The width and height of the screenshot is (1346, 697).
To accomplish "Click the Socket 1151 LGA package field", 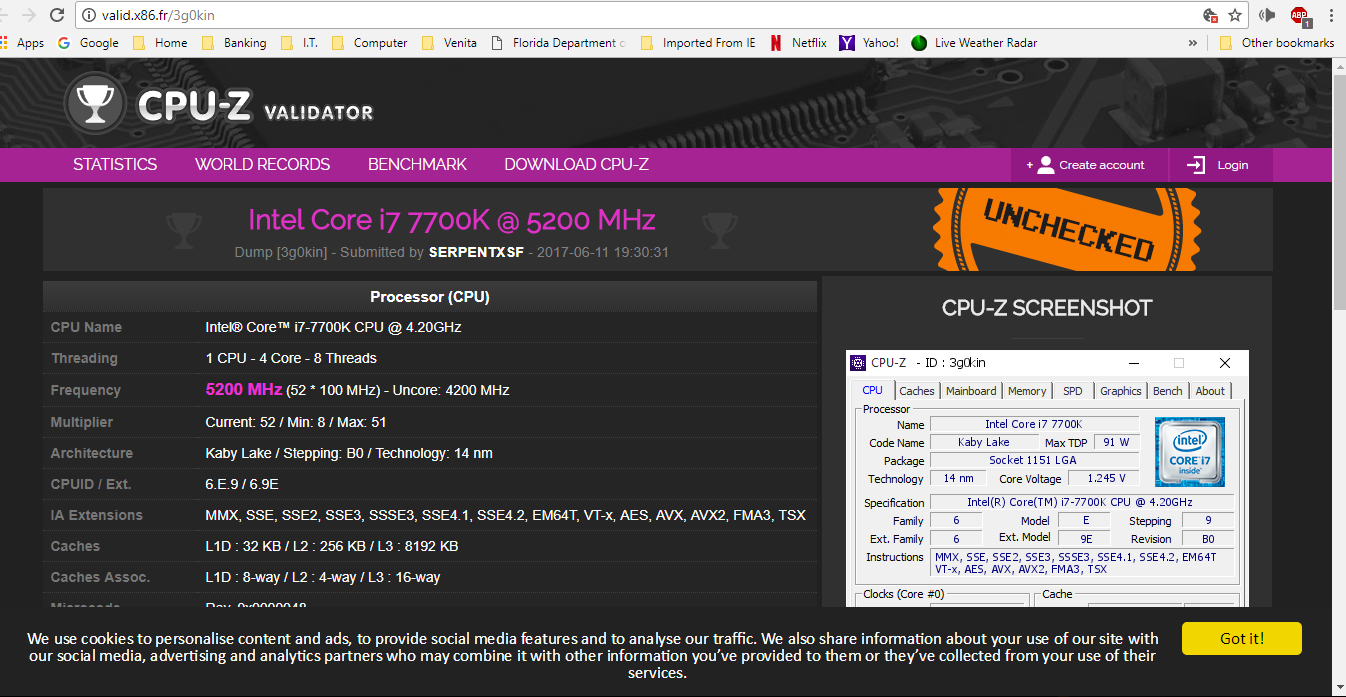I will (1034, 460).
